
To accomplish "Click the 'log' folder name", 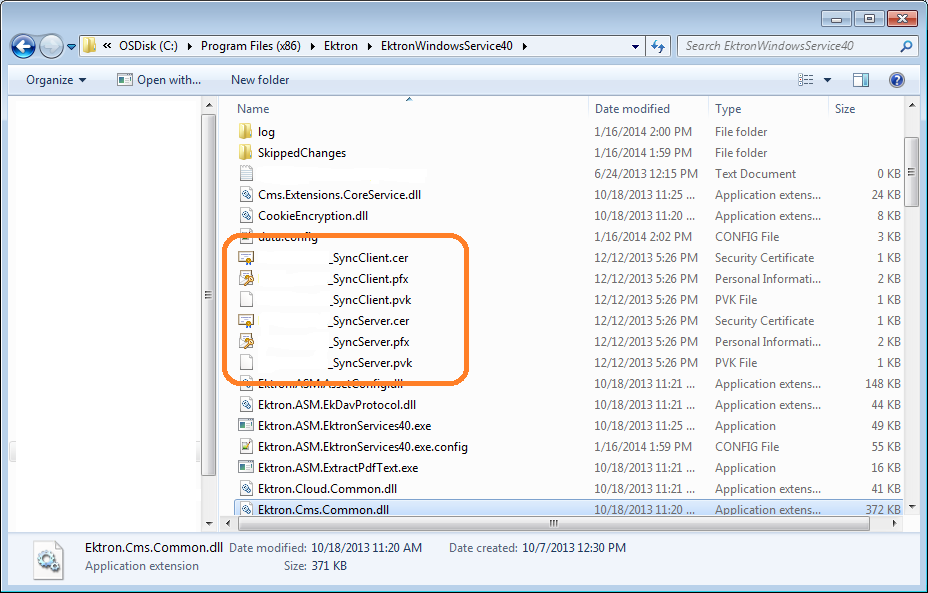I will [266, 132].
